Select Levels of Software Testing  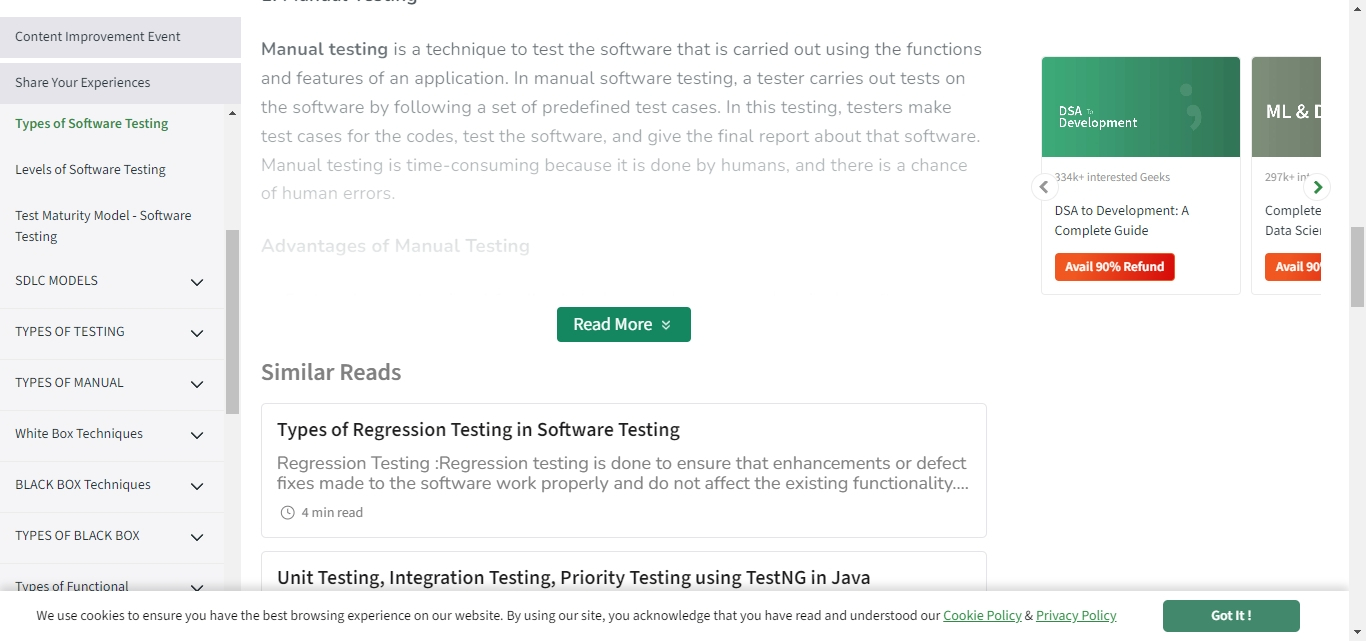[x=90, y=170]
